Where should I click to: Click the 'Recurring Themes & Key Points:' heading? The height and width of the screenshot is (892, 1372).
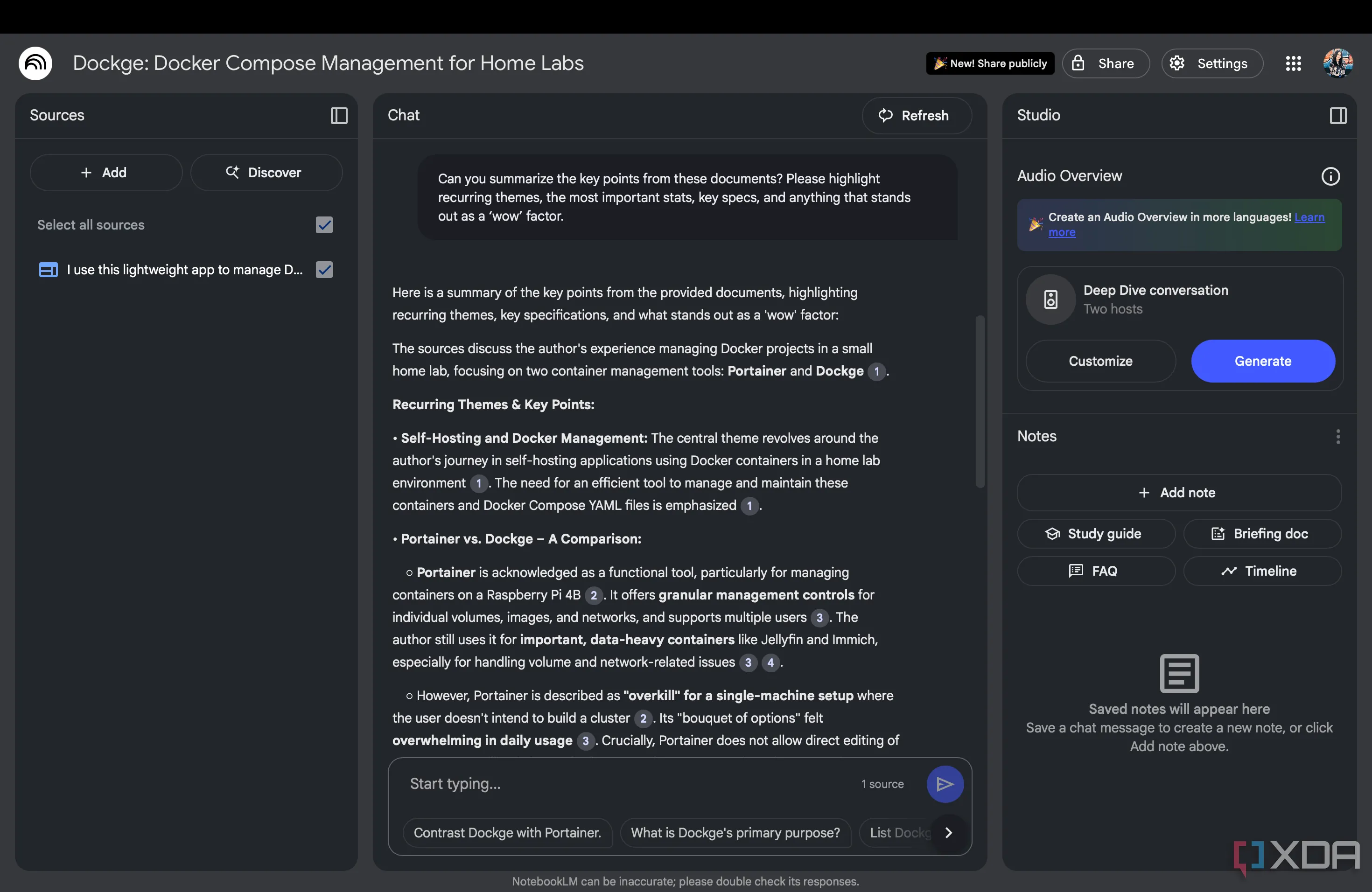click(493, 404)
